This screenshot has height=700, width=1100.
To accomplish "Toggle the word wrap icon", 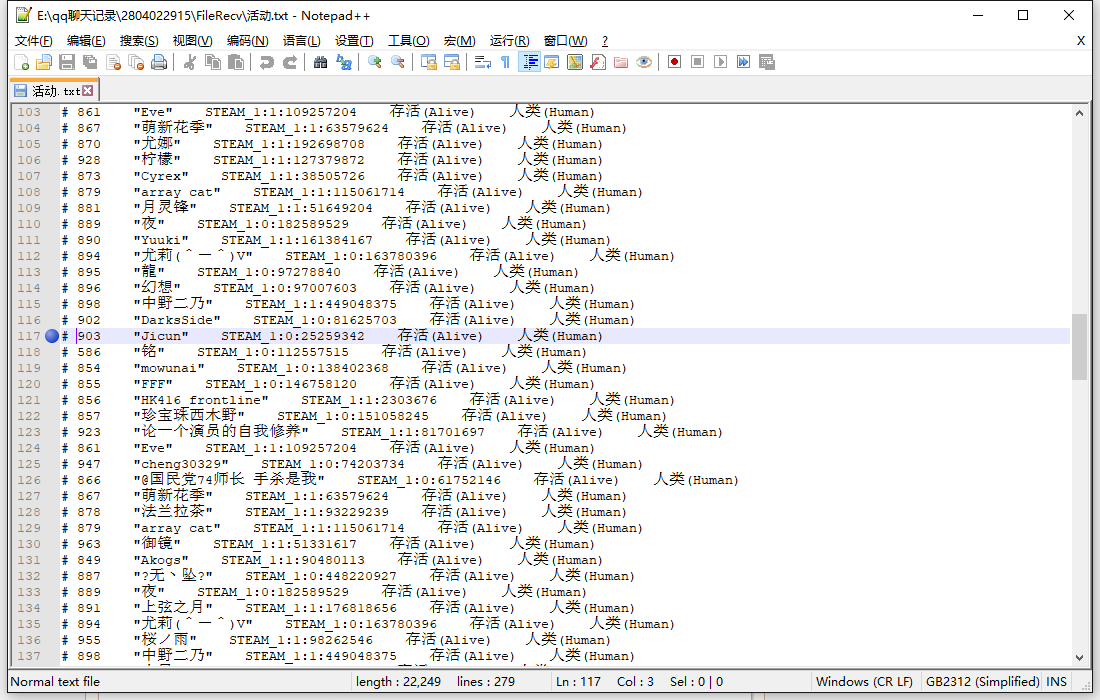I will tap(483, 62).
